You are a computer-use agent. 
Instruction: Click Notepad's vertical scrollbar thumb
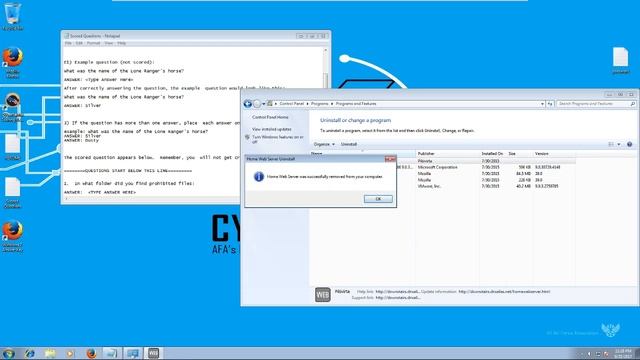[325, 80]
